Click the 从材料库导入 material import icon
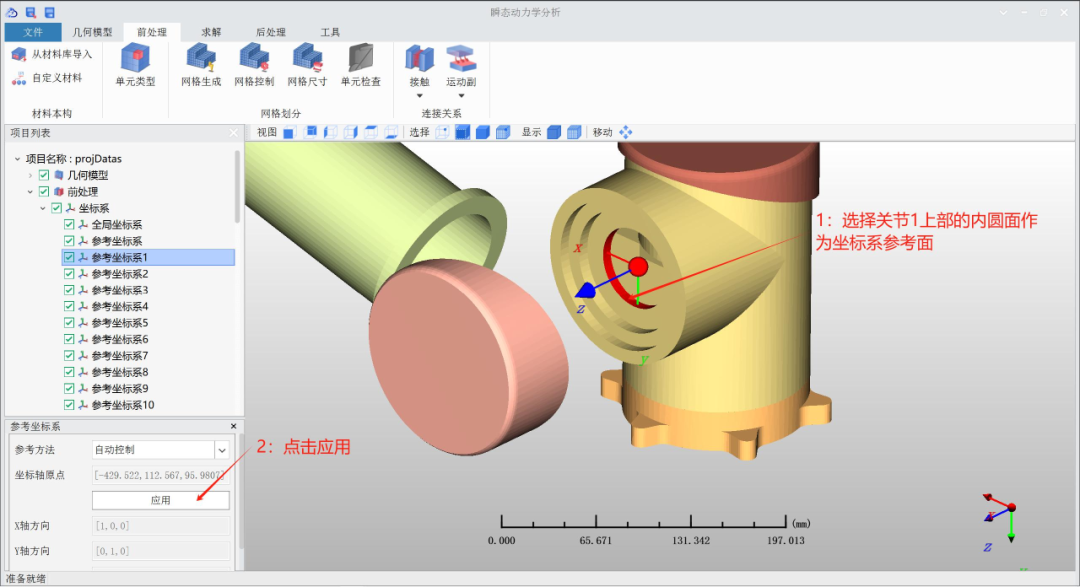1080x587 pixels. [19, 54]
